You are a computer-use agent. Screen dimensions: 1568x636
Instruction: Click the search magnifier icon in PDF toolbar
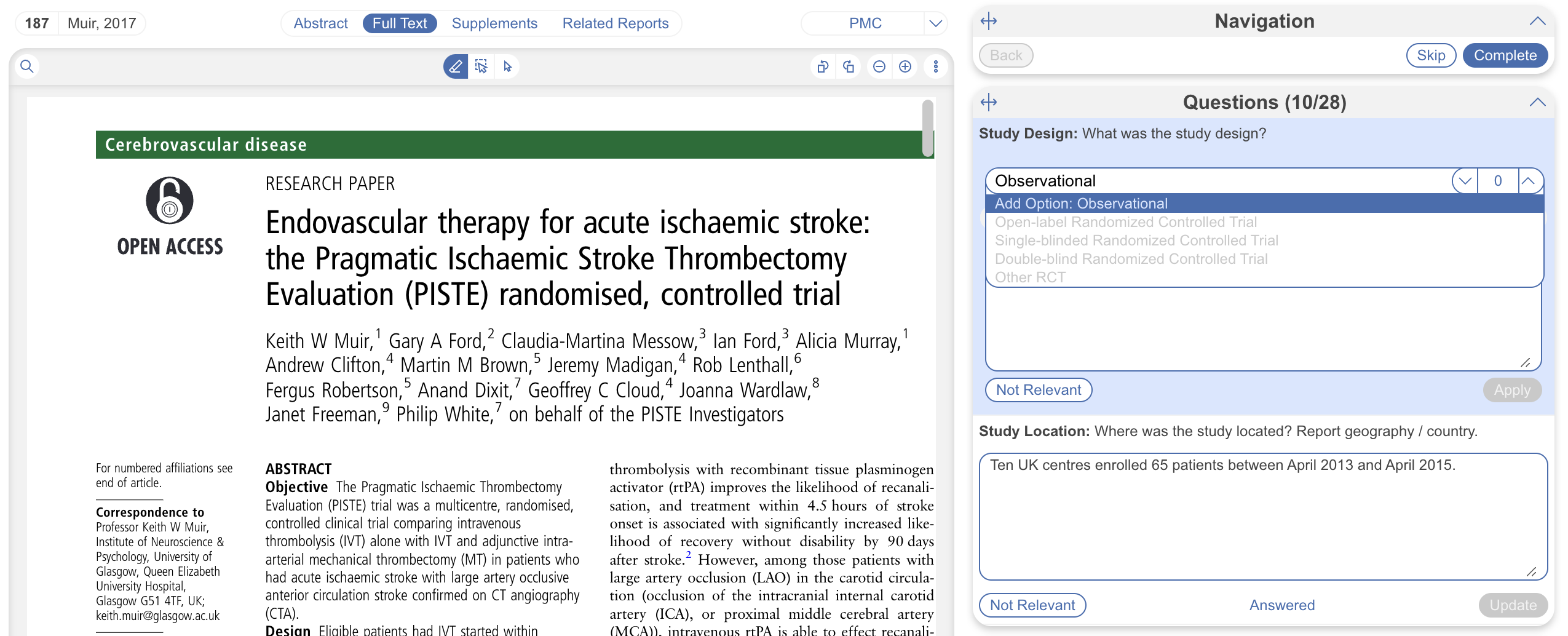tap(27, 66)
